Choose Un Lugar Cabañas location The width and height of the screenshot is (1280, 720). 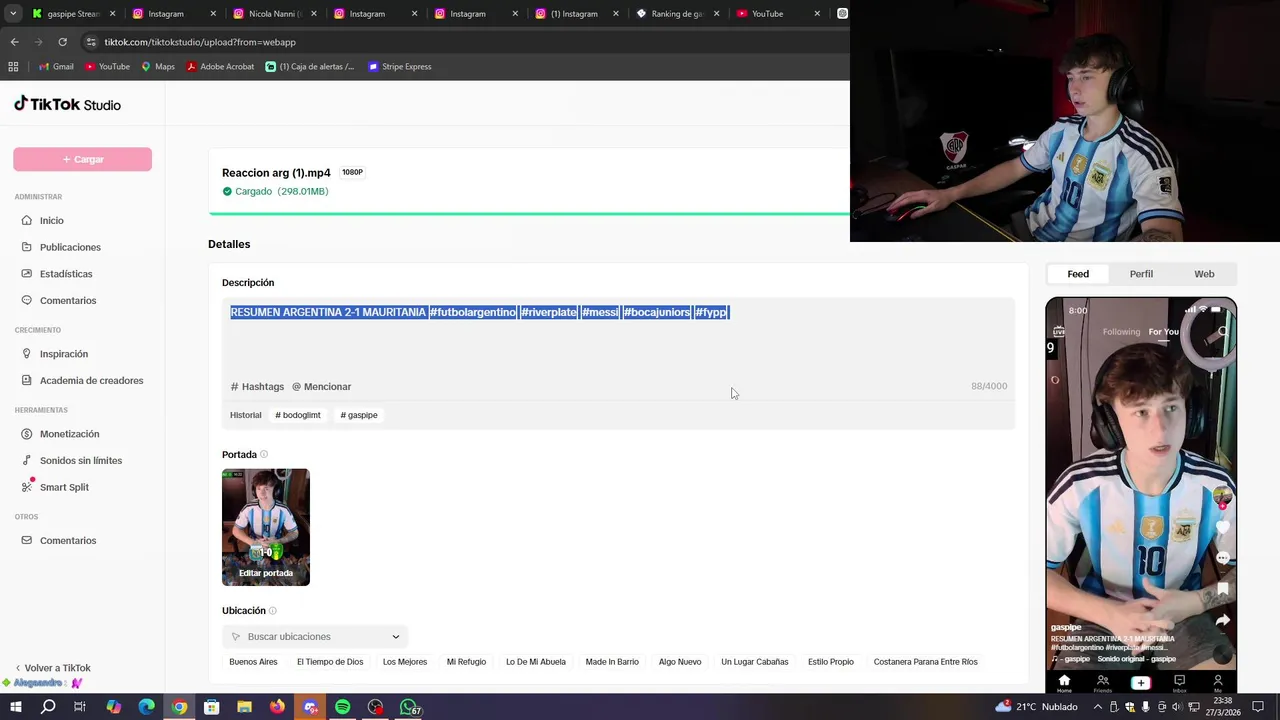click(755, 662)
